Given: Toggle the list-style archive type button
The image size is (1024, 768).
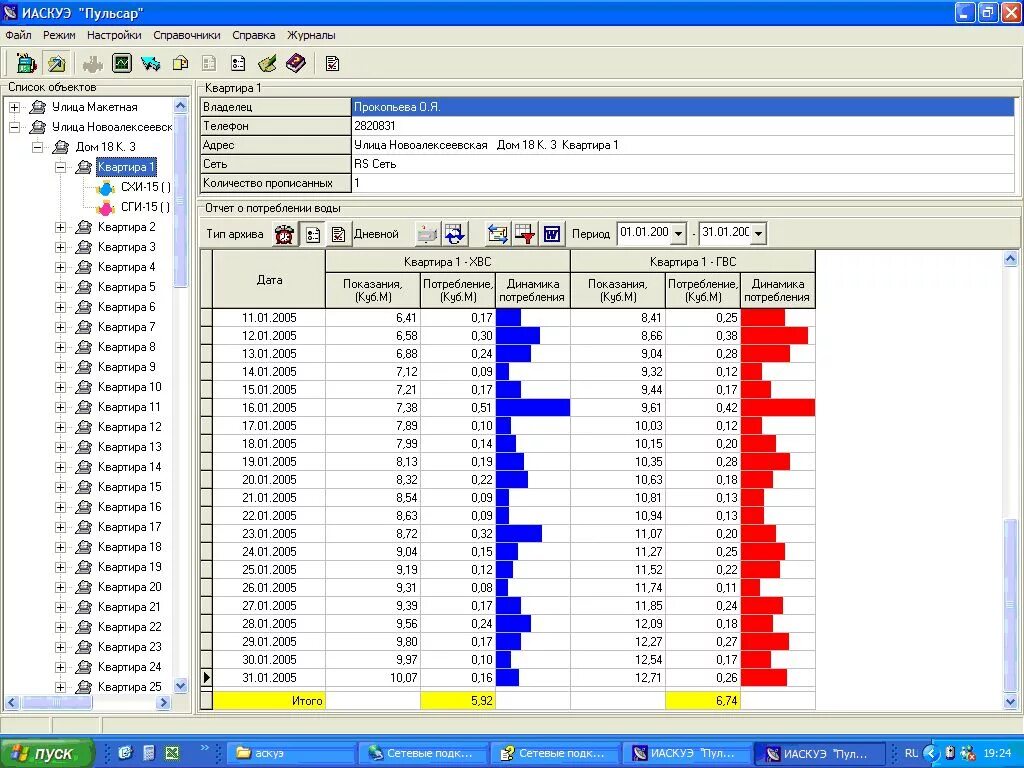Looking at the screenshot, I should point(313,234).
